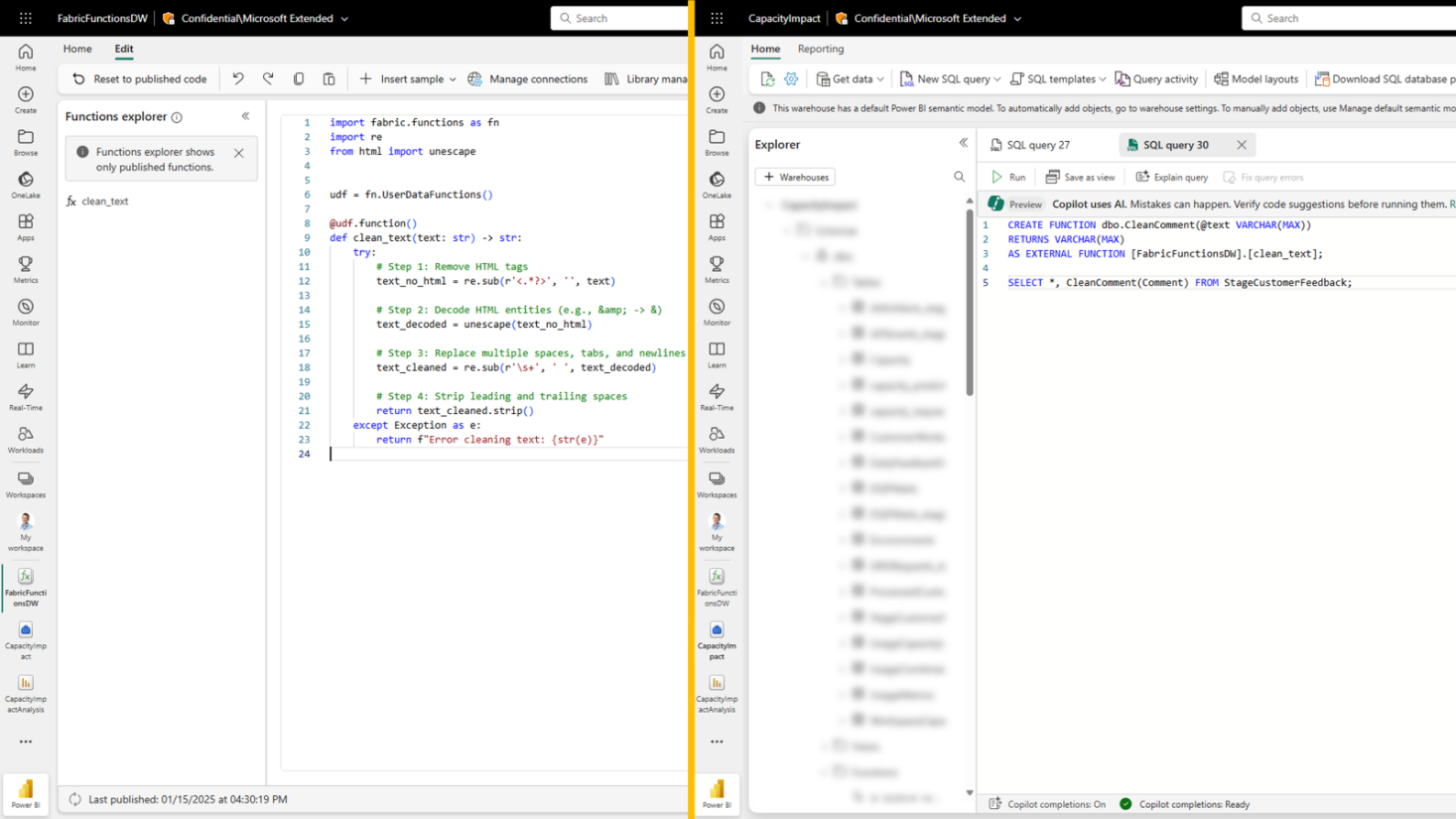The image size is (1456, 819).
Task: Click the Warehouses add button
Action: click(x=795, y=177)
